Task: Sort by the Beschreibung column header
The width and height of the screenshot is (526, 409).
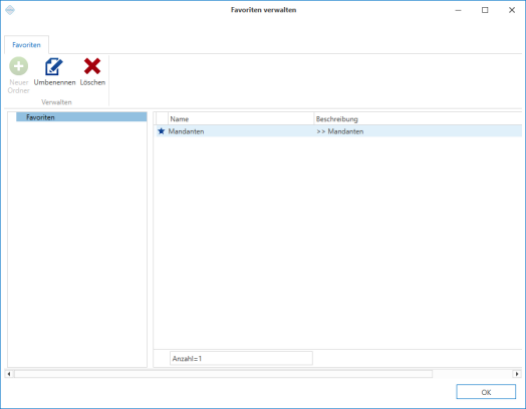Action: tap(418, 119)
